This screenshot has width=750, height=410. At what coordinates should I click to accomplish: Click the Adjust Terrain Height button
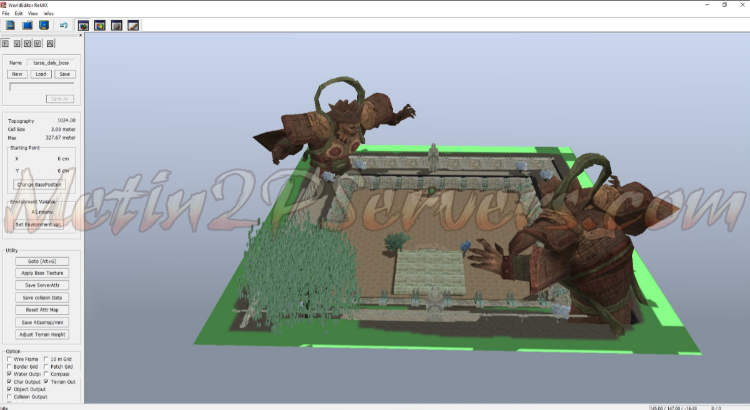[42, 334]
